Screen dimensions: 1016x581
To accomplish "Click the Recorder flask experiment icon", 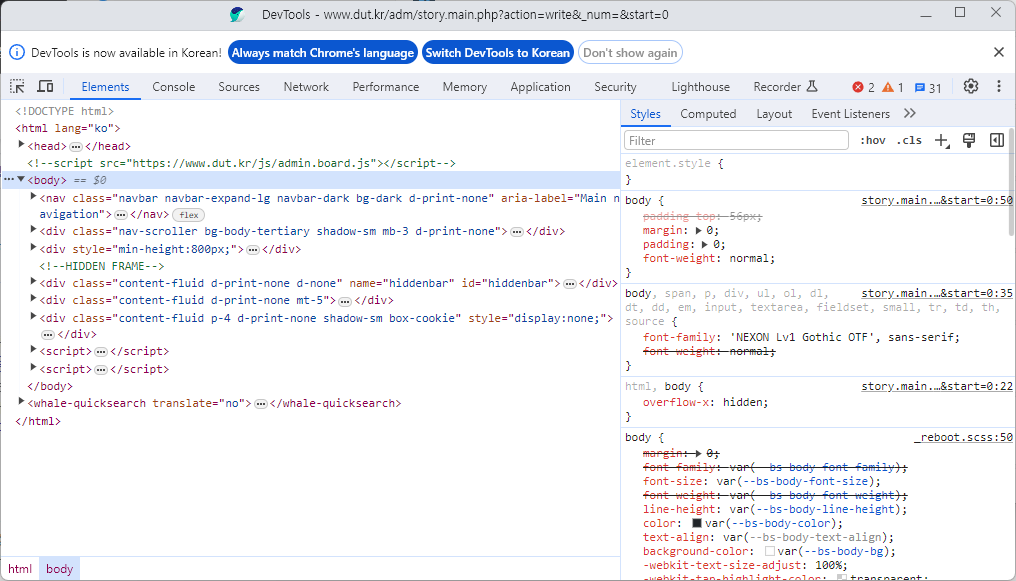I will pyautogui.click(x=812, y=86).
